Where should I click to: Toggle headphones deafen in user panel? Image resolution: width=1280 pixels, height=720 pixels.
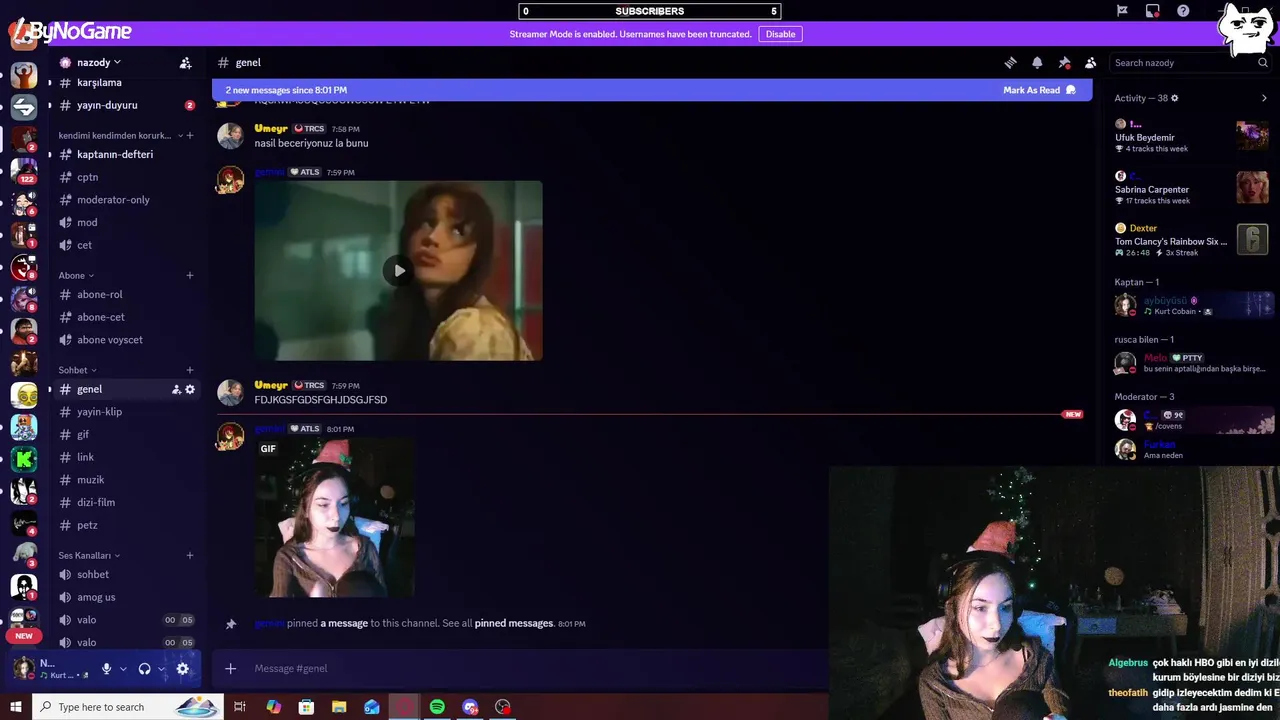144,669
